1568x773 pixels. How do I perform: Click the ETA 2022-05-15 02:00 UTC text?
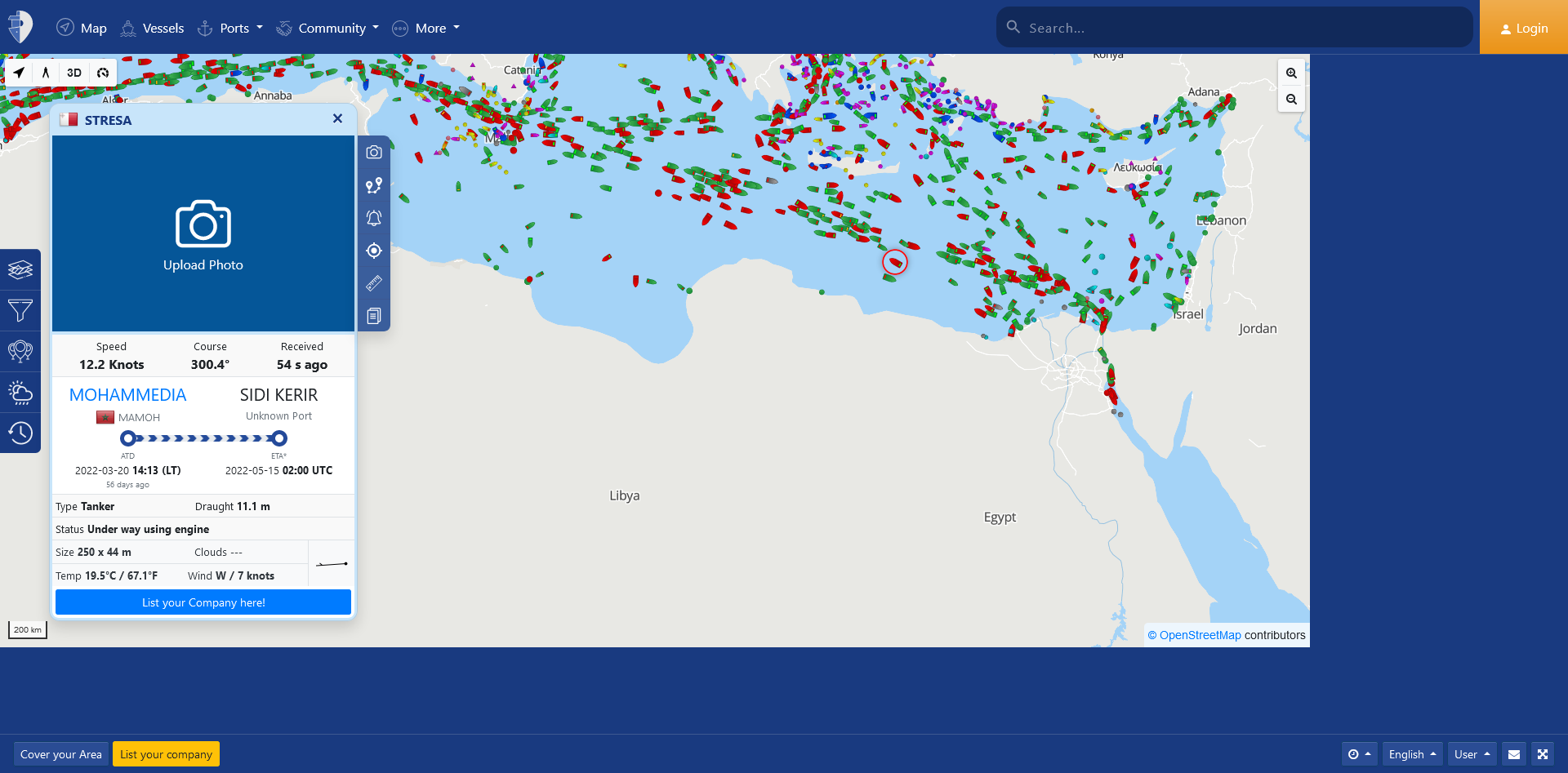279,470
